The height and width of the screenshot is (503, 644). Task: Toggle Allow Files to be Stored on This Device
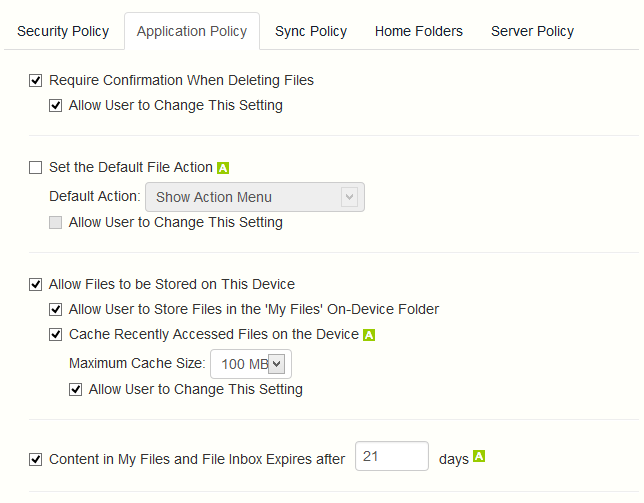pos(36,285)
